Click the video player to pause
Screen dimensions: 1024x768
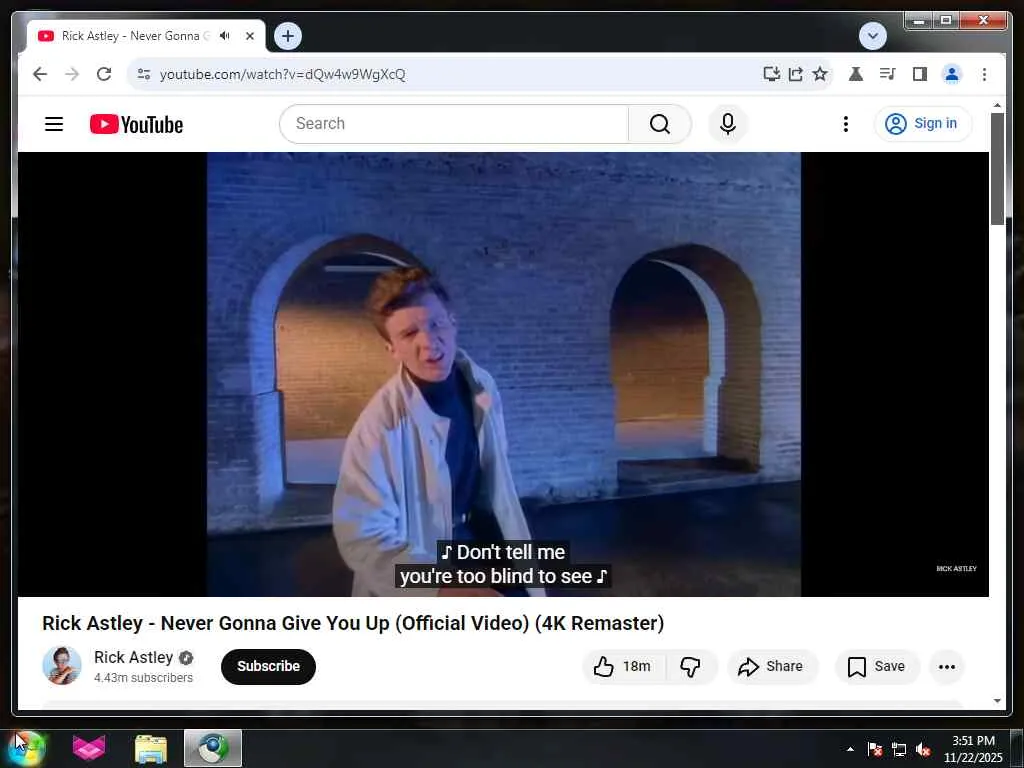[504, 374]
